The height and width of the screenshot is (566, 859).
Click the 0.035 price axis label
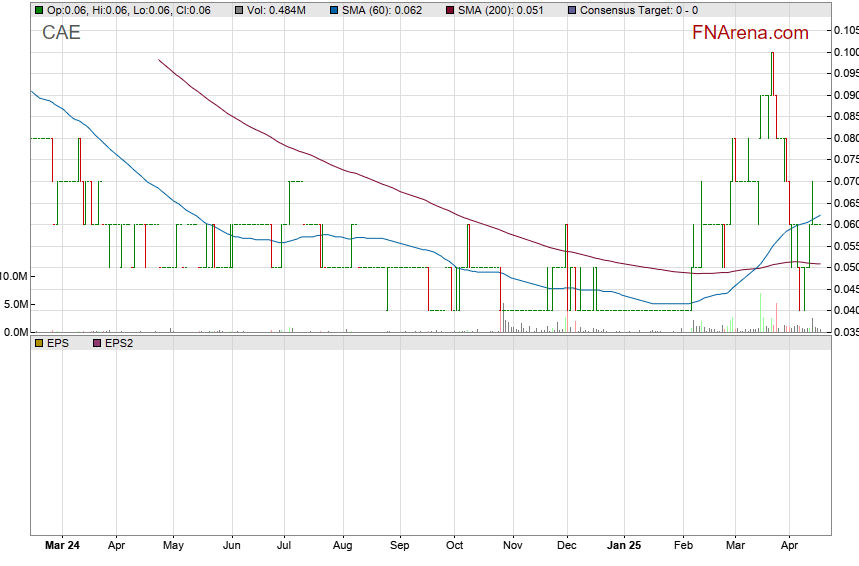coord(845,332)
